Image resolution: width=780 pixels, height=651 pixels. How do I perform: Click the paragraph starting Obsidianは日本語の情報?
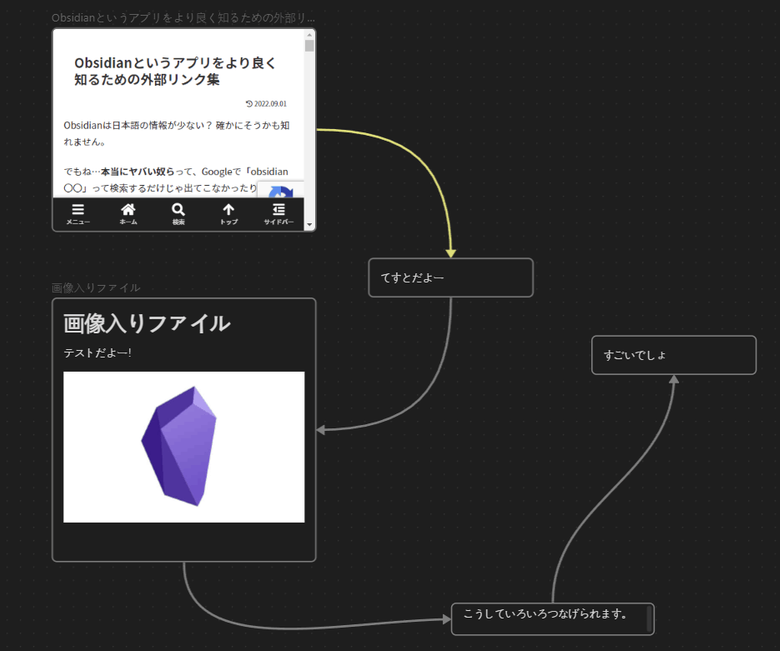176,133
